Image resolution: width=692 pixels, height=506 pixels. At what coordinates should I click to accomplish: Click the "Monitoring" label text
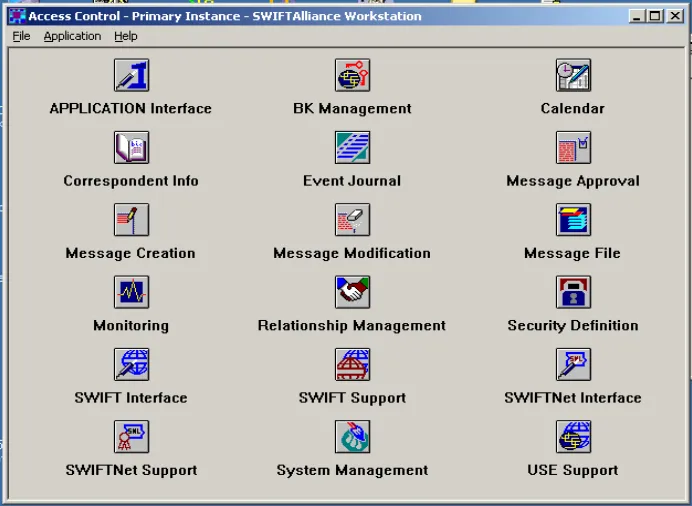point(131,326)
